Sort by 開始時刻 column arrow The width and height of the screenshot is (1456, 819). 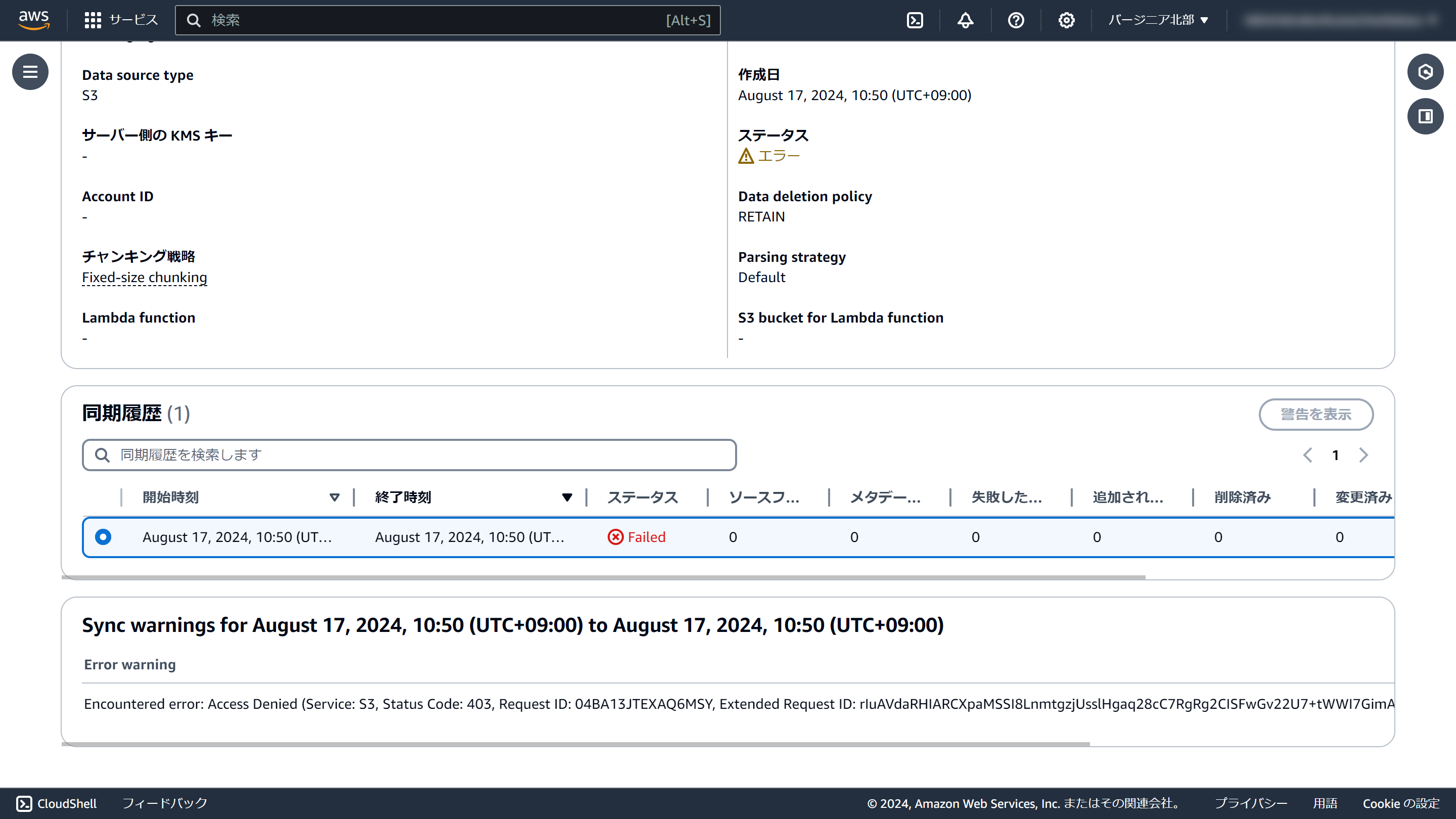pyautogui.click(x=334, y=497)
